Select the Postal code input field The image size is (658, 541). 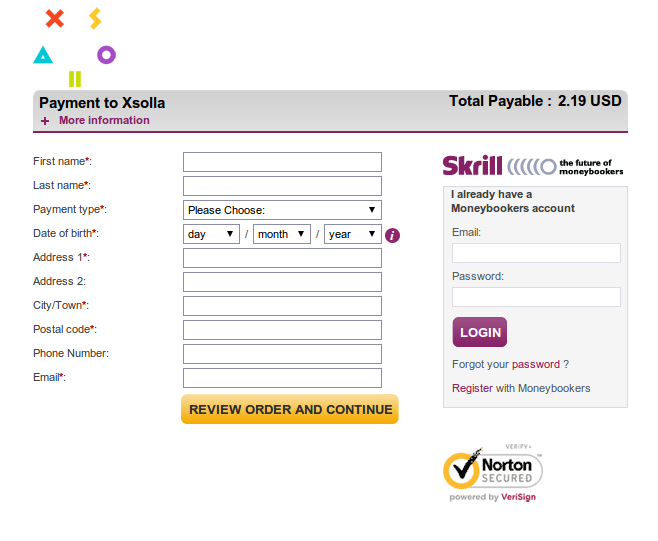tap(282, 330)
